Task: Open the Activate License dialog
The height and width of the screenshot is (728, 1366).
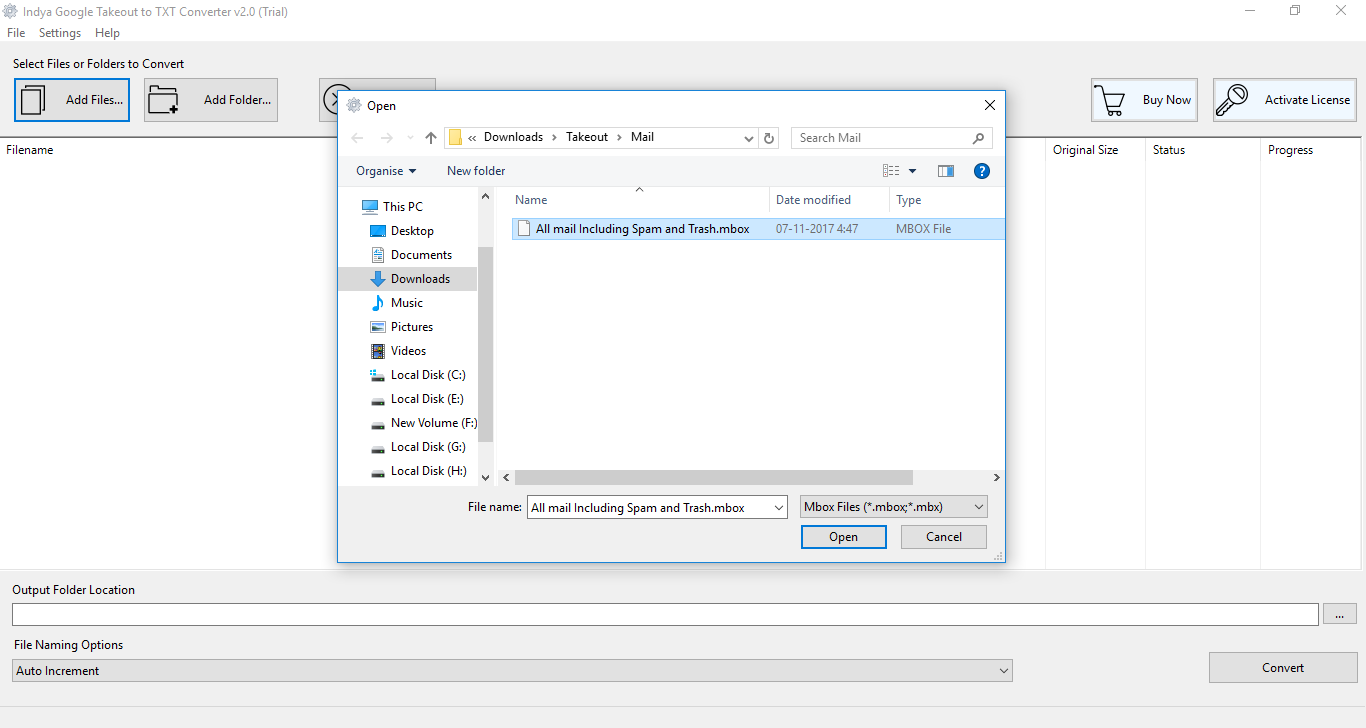Action: [1285, 100]
